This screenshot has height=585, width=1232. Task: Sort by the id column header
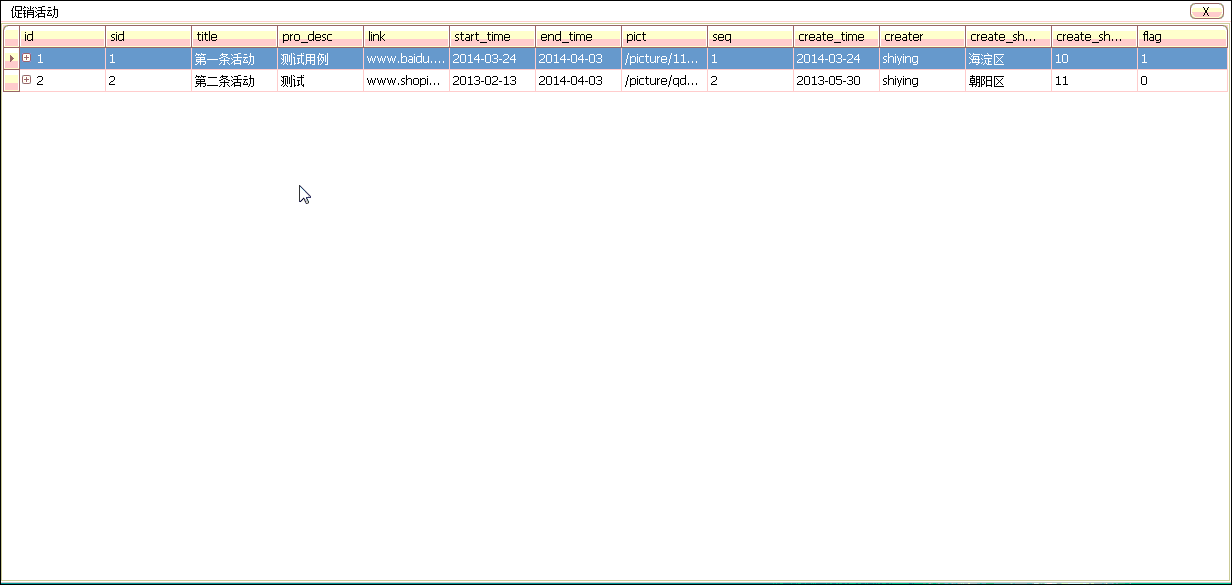[62, 37]
